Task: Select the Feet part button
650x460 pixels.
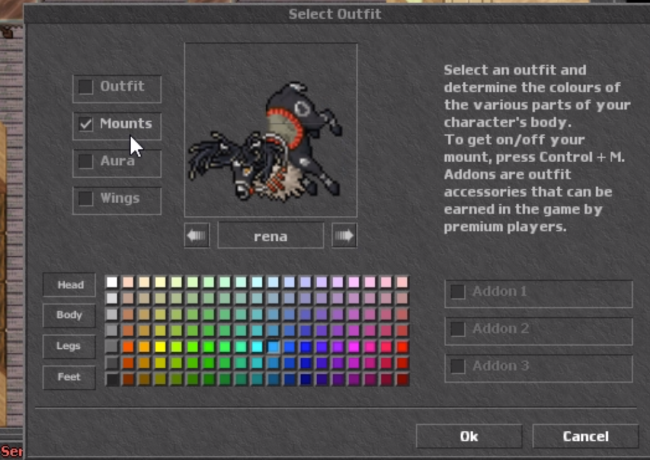Action: (x=69, y=377)
